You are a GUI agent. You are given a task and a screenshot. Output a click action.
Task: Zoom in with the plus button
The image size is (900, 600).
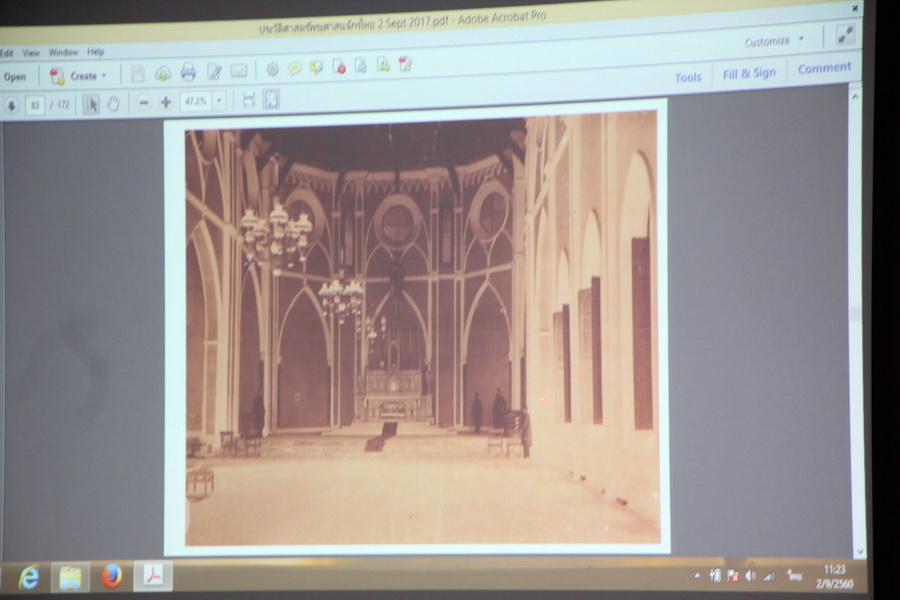(166, 102)
